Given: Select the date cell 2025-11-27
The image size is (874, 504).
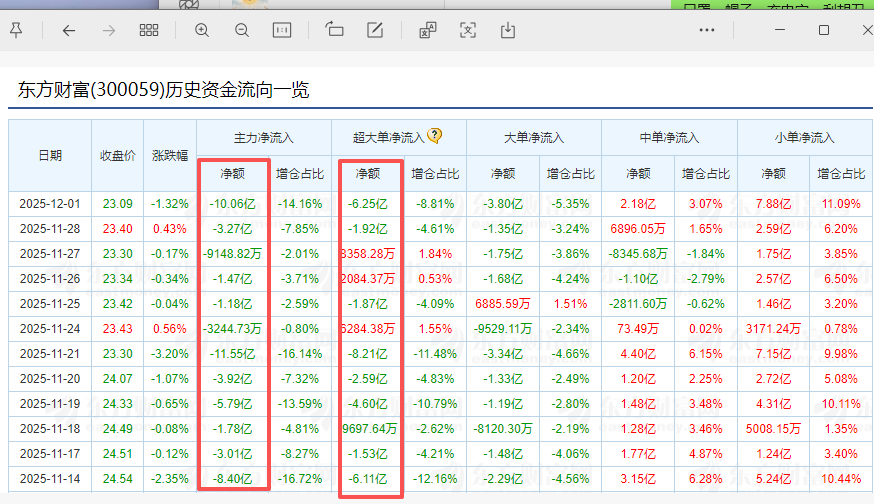Looking at the screenshot, I should 50,254.
